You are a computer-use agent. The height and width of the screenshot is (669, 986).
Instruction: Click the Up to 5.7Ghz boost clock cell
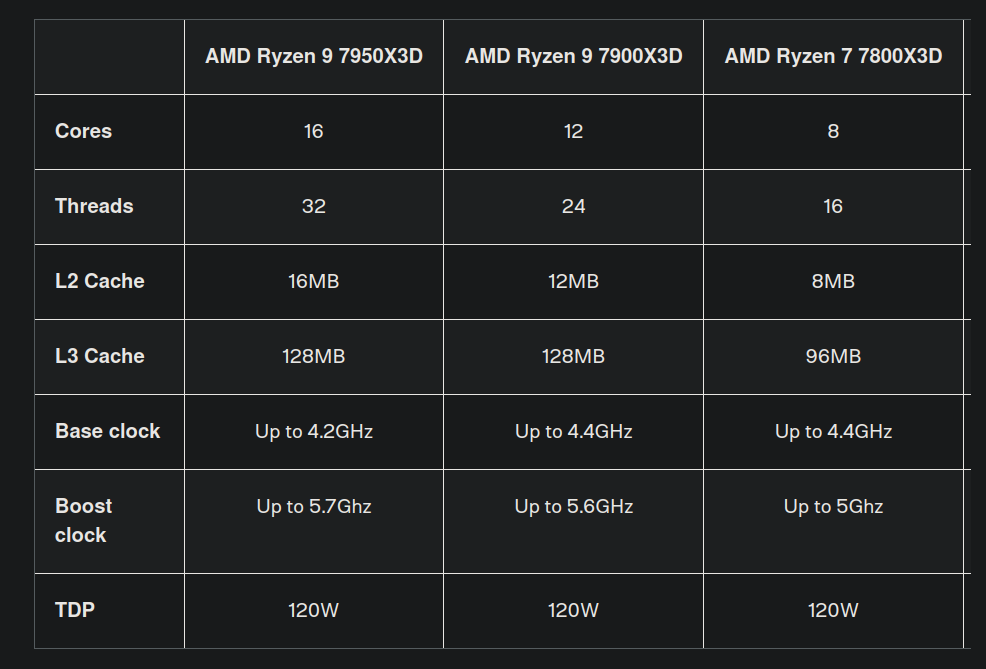(x=314, y=507)
